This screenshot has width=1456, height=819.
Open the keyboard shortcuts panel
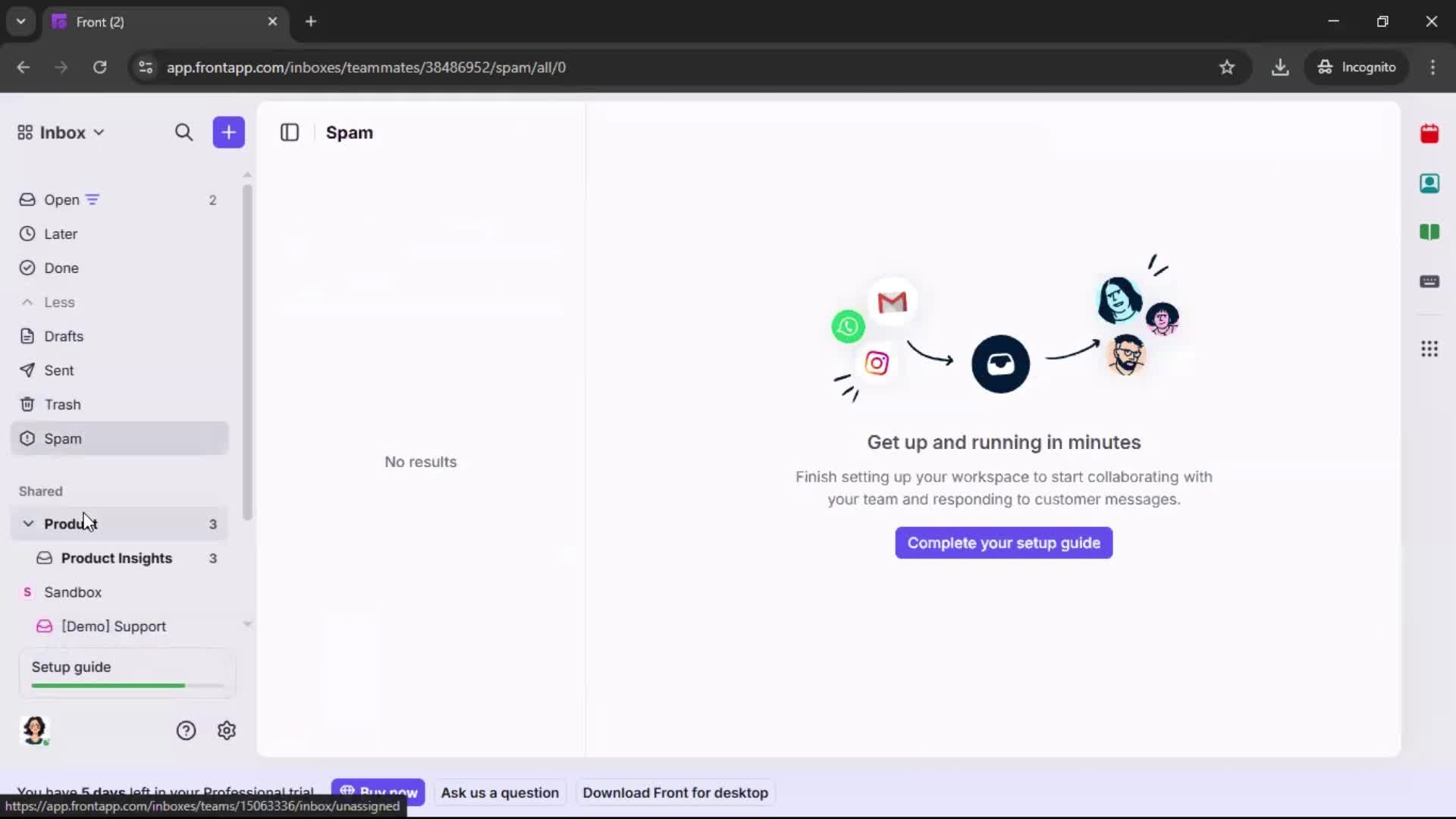(1430, 282)
